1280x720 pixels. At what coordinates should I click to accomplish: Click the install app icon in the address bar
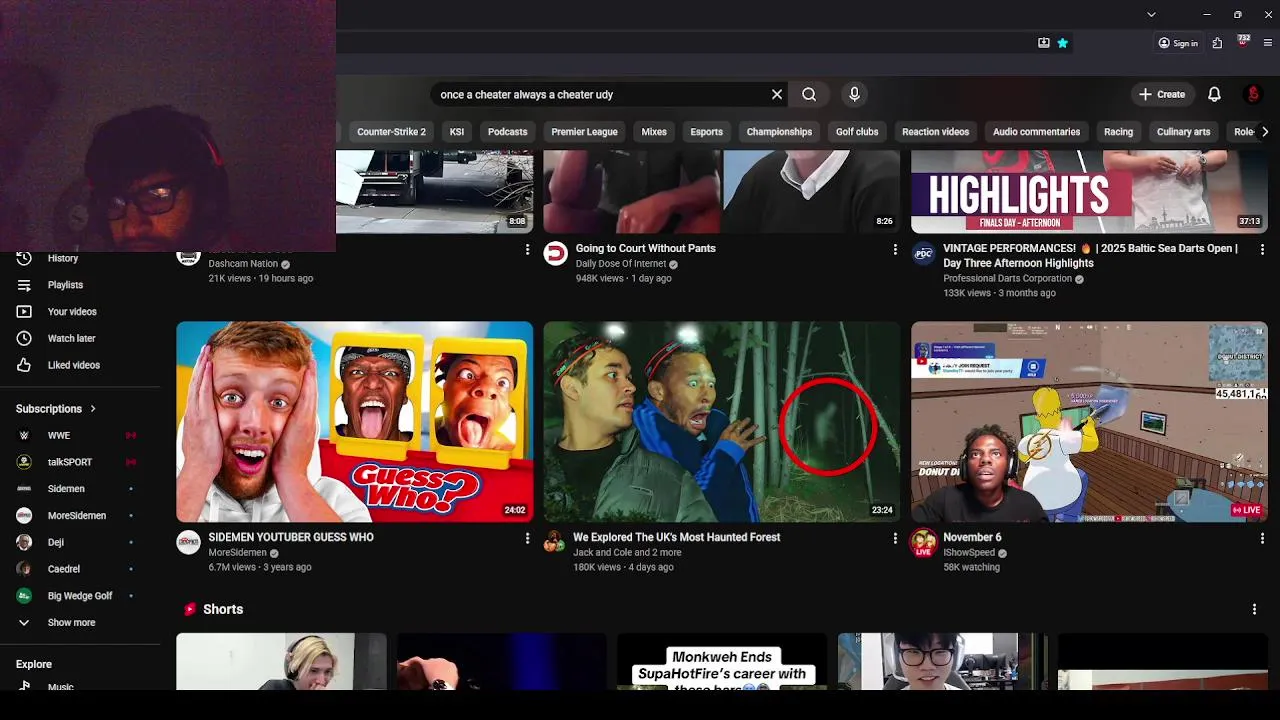tap(1044, 43)
